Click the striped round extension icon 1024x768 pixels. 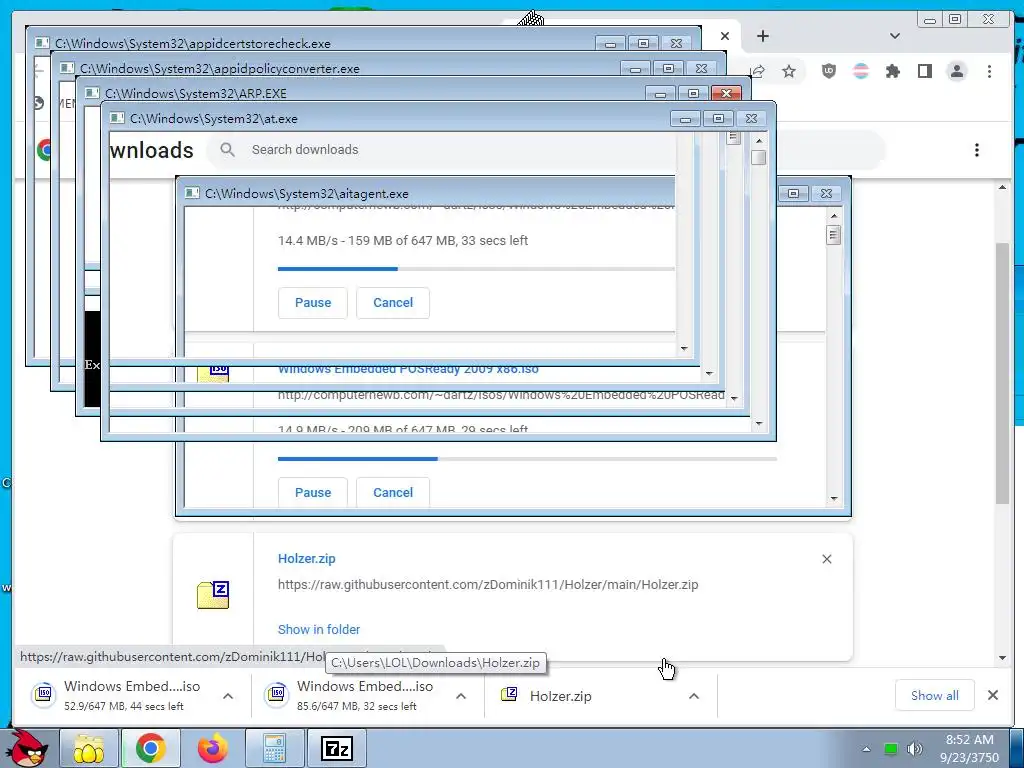(861, 71)
